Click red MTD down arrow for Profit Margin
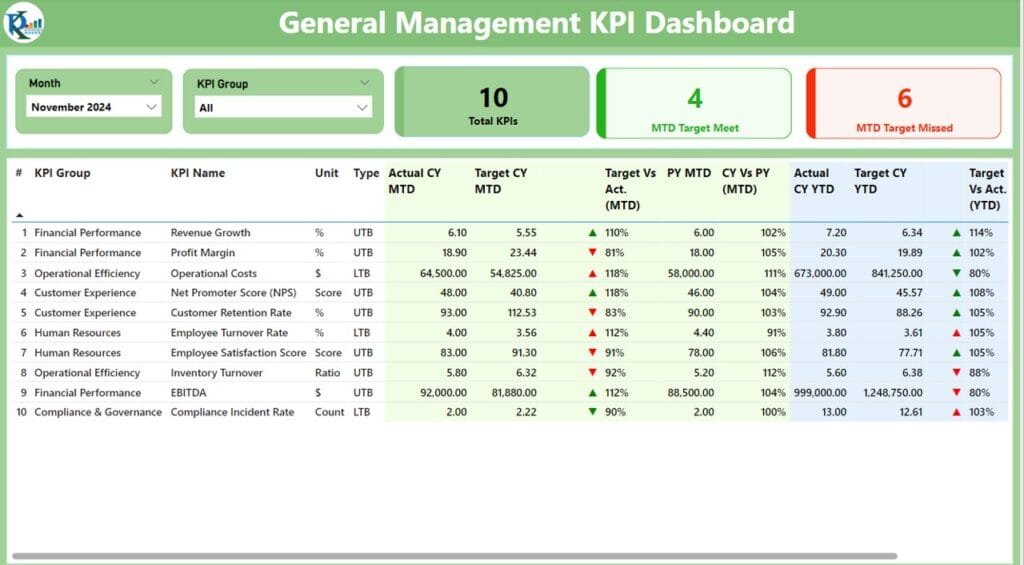 point(592,252)
